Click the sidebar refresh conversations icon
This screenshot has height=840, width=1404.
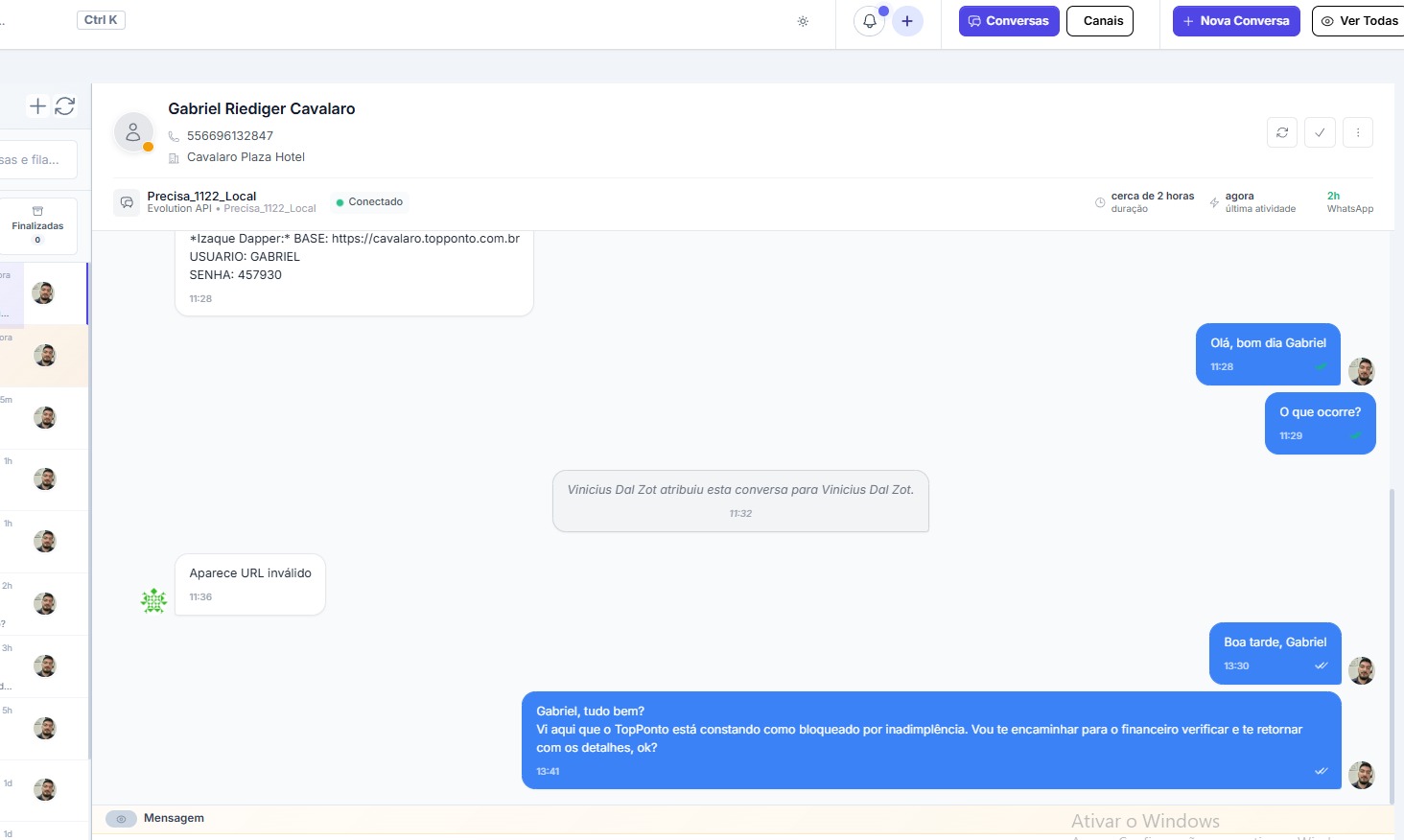coord(65,106)
